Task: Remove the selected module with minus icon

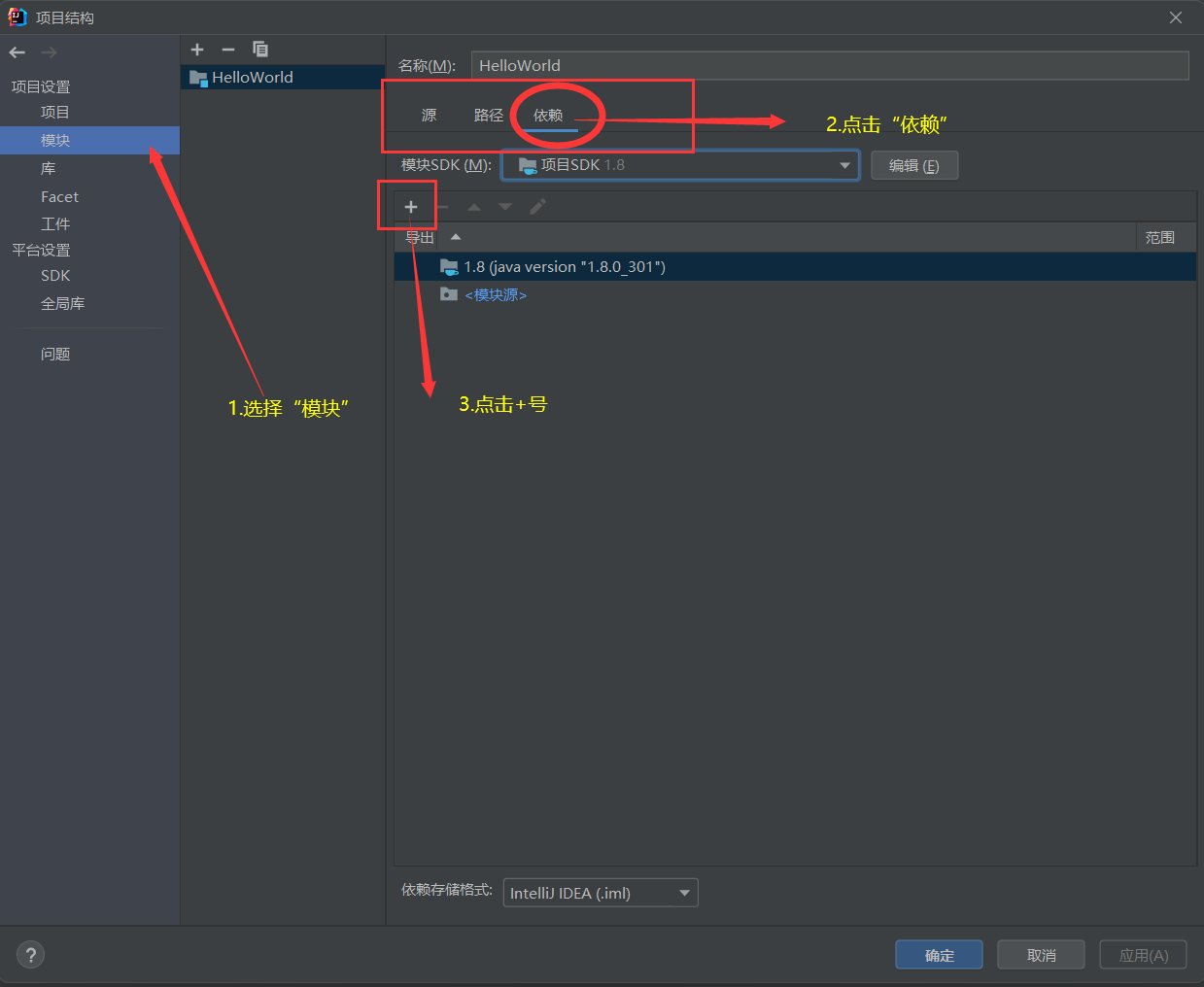Action: [228, 50]
